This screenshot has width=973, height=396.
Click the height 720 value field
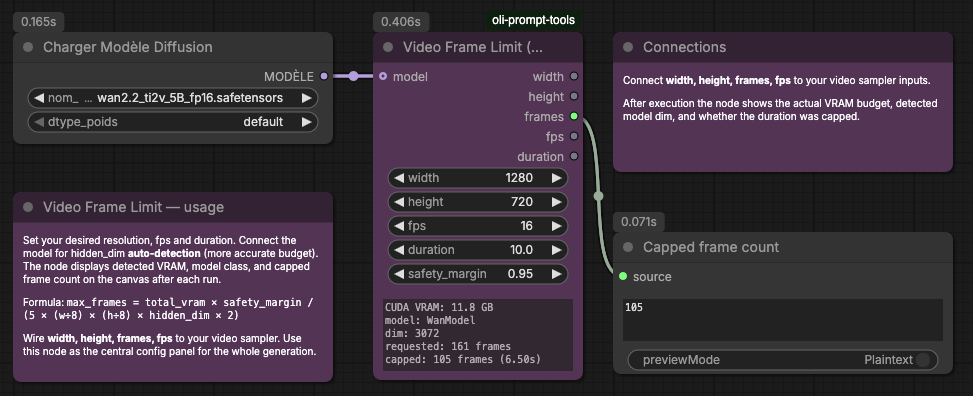[478, 202]
